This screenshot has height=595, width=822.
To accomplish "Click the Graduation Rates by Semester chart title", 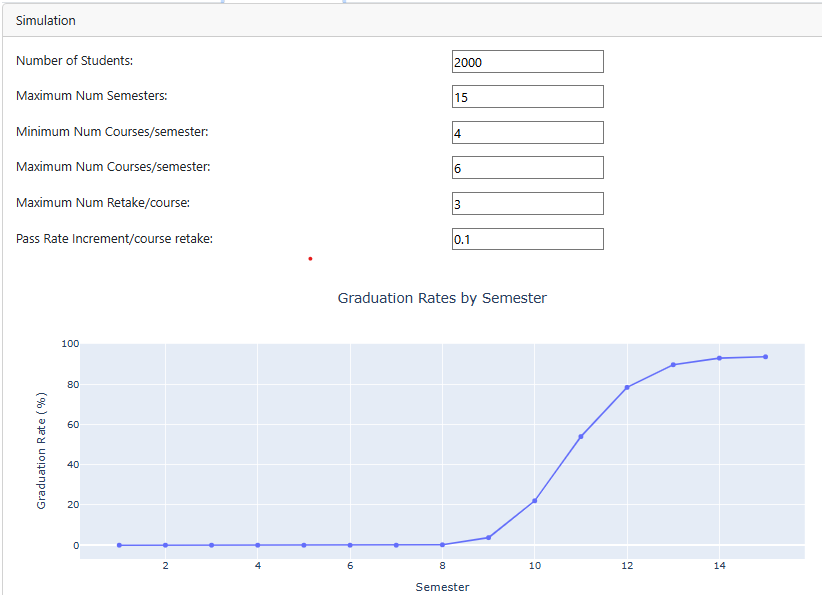I will [442, 298].
